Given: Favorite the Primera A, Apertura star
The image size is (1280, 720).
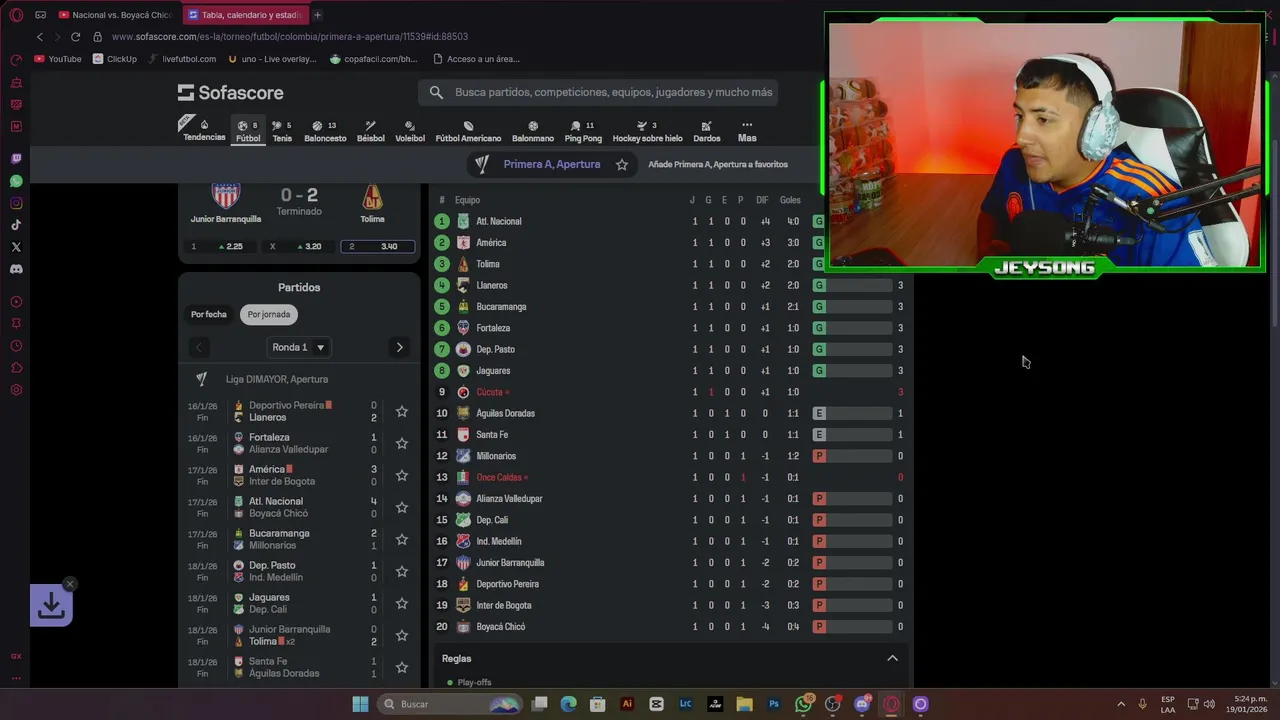Looking at the screenshot, I should (x=622, y=164).
